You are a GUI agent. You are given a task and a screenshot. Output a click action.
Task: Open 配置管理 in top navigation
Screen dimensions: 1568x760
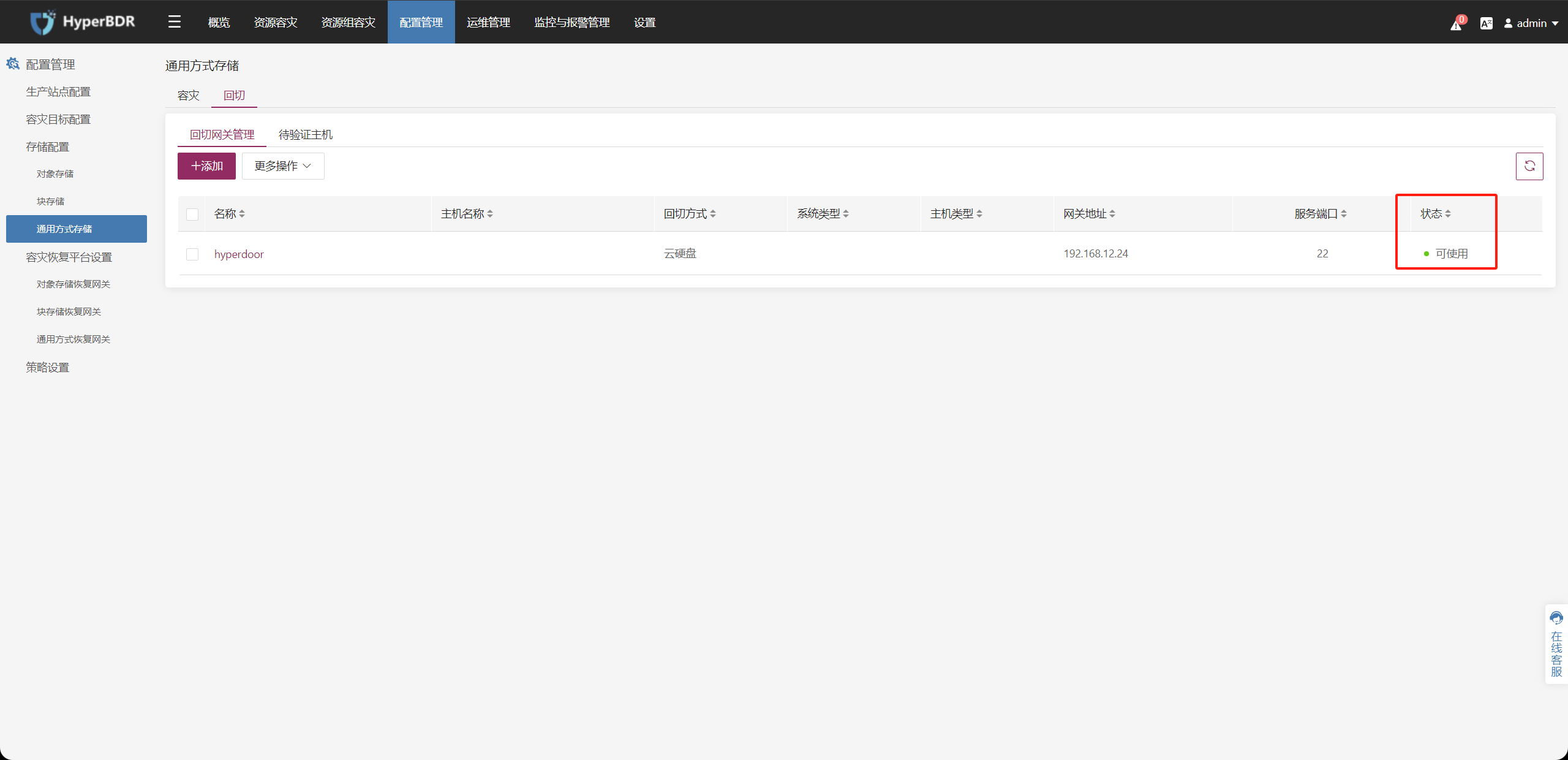tap(421, 22)
